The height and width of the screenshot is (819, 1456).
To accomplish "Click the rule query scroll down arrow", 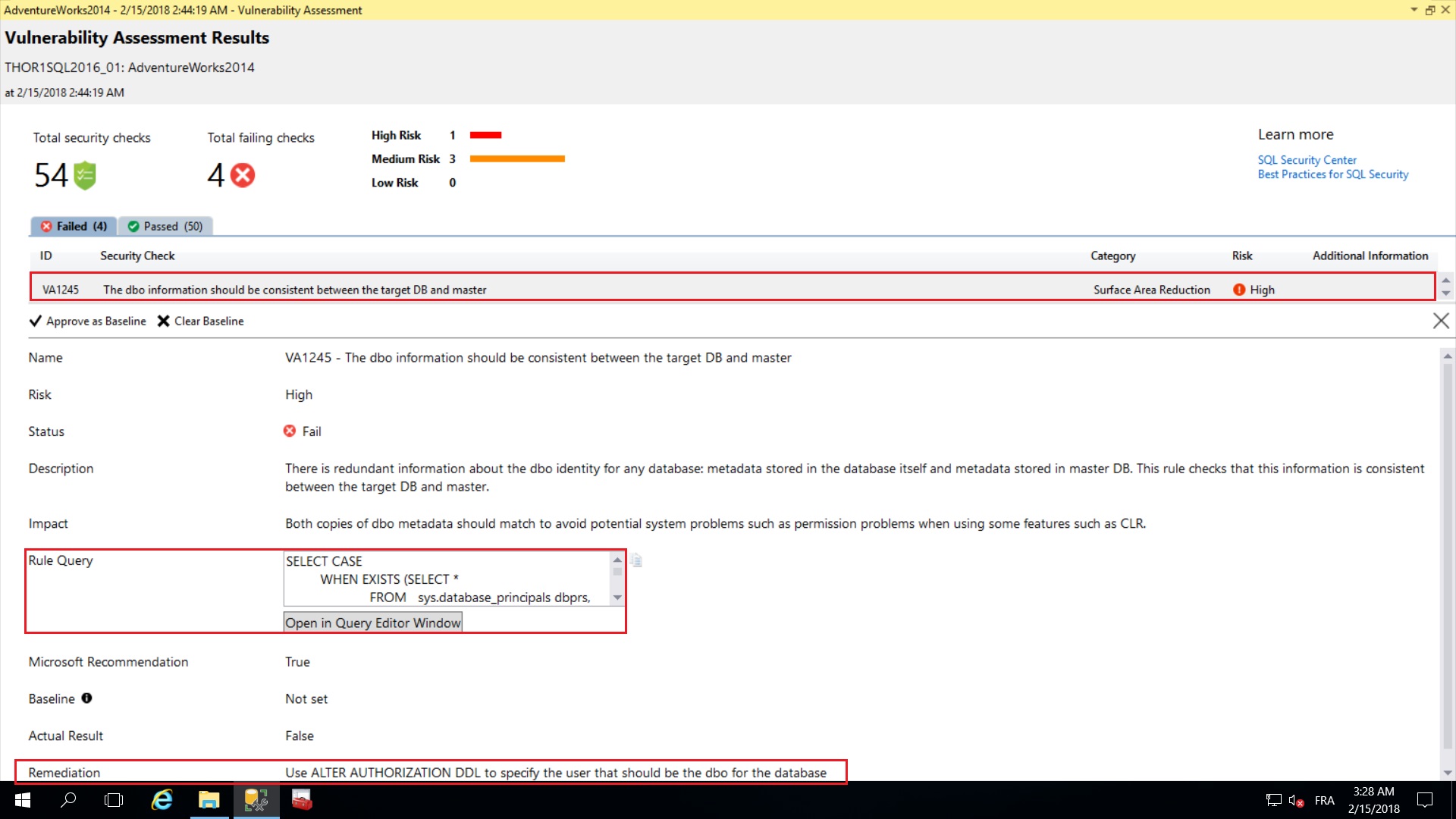I will [617, 598].
